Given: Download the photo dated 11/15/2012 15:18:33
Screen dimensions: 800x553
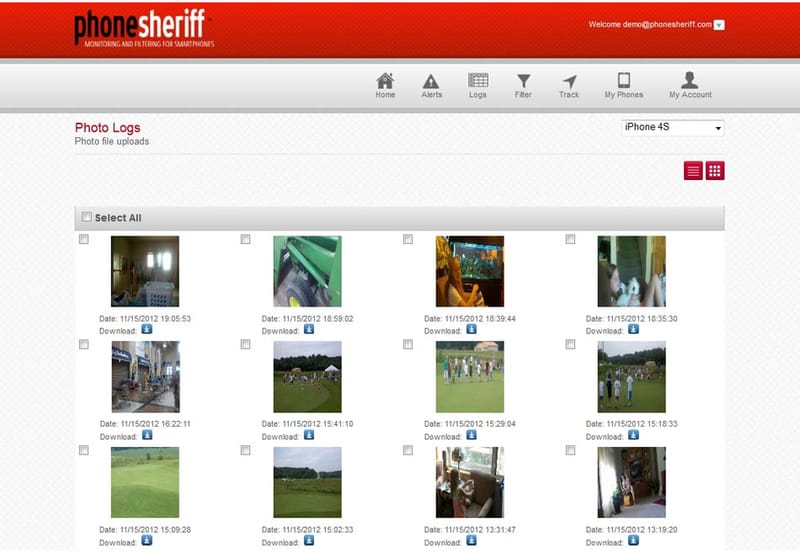Looking at the screenshot, I should point(633,435).
